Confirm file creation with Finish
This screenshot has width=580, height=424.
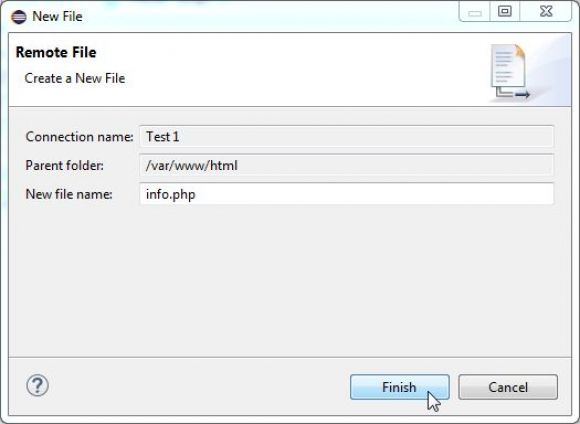400,387
